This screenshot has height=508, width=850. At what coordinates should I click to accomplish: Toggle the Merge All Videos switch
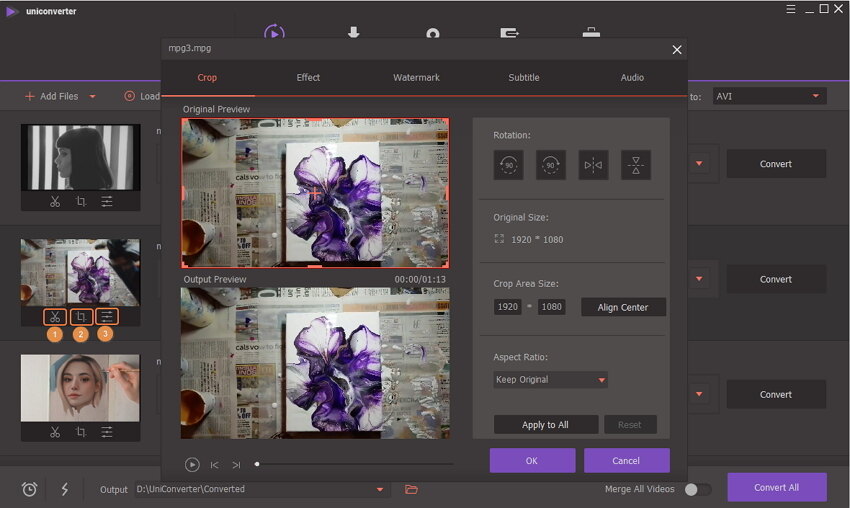pyautogui.click(x=697, y=489)
